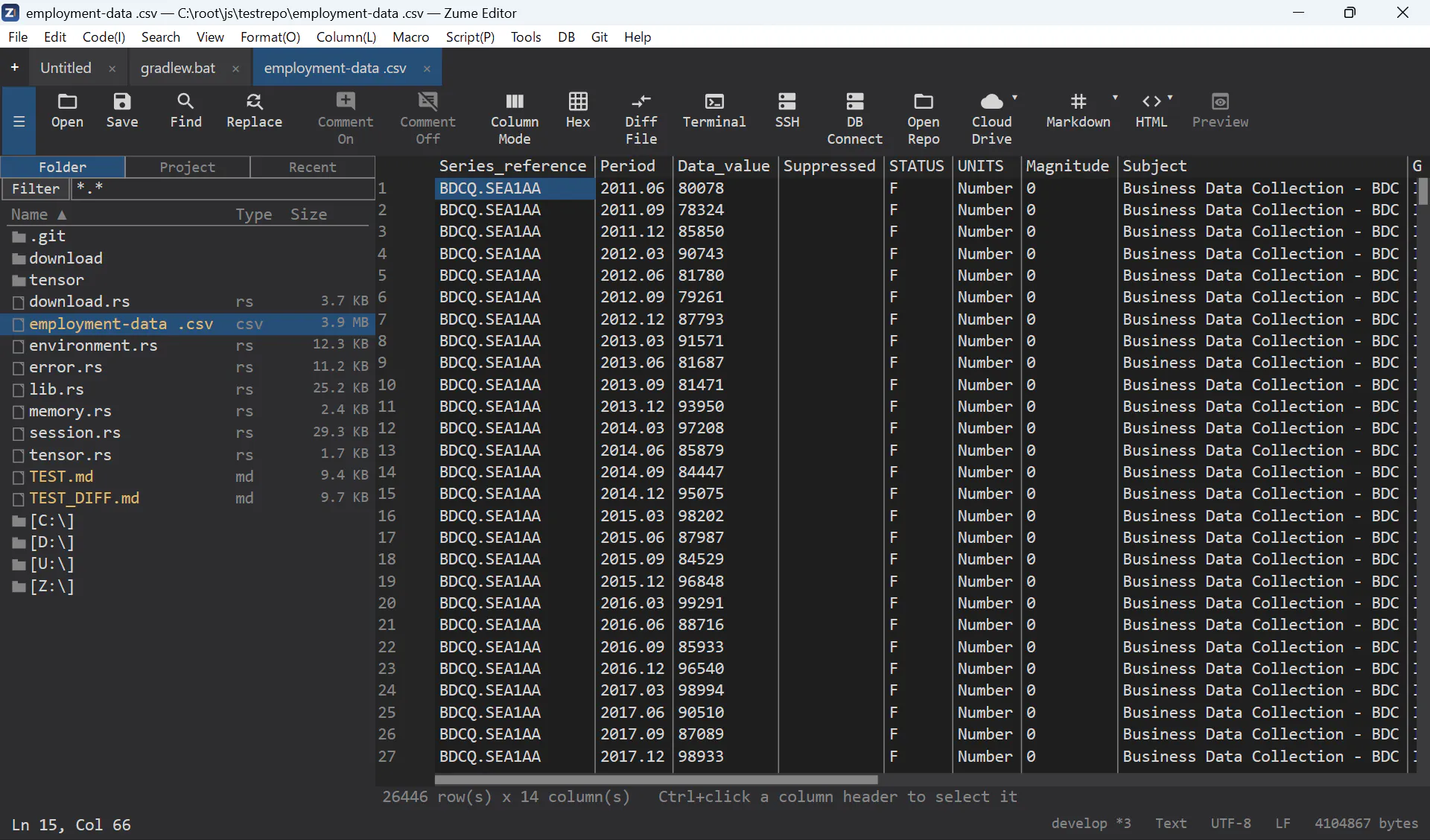1430x840 pixels.
Task: Expand the Markdown dropdown arrow
Action: pyautogui.click(x=1115, y=98)
